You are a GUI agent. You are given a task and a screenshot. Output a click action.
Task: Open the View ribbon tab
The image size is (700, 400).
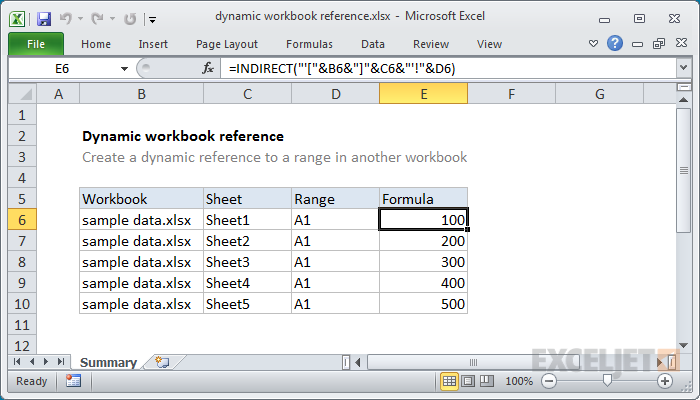click(x=489, y=44)
